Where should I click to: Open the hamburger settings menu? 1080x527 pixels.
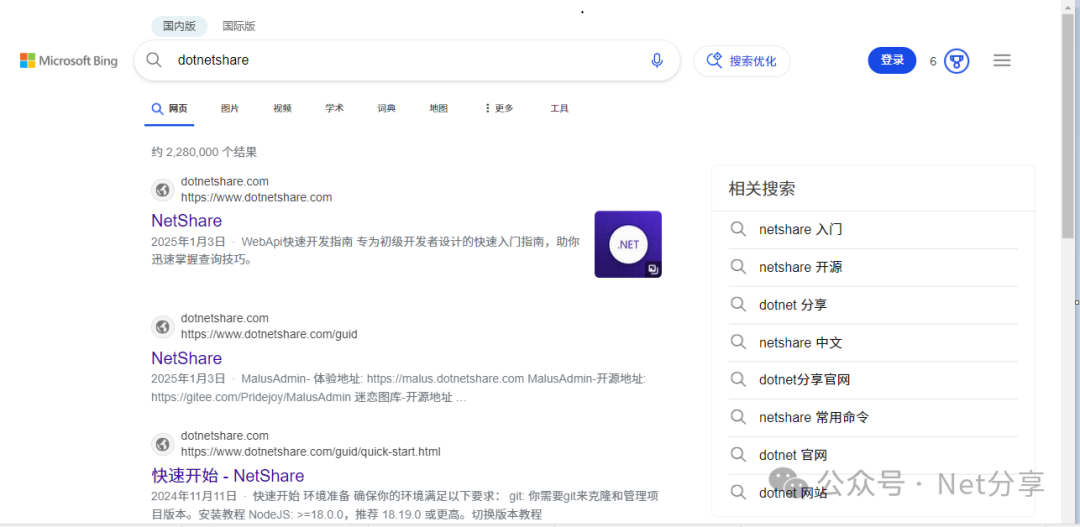tap(1001, 61)
